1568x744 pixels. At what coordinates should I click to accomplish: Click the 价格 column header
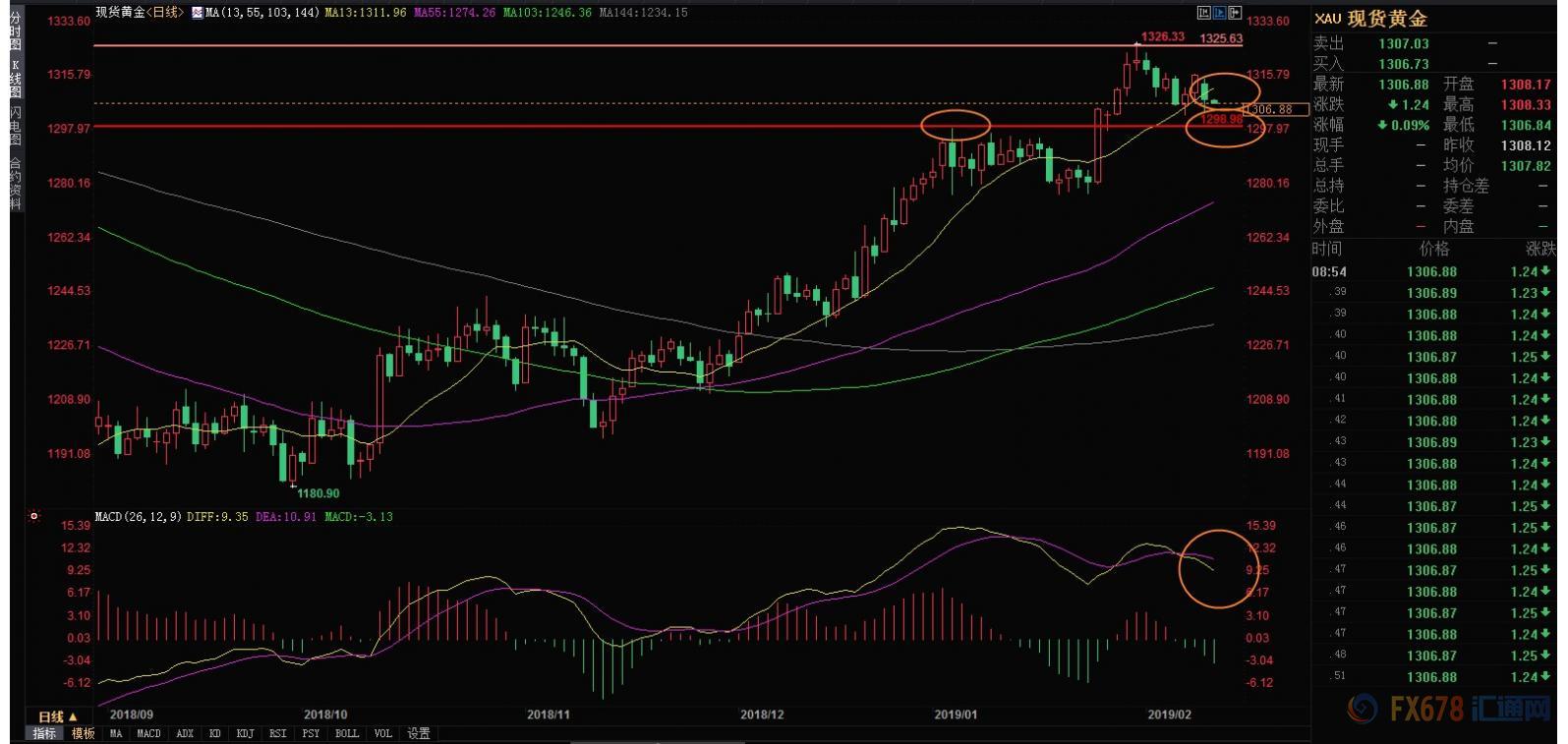[1434, 249]
